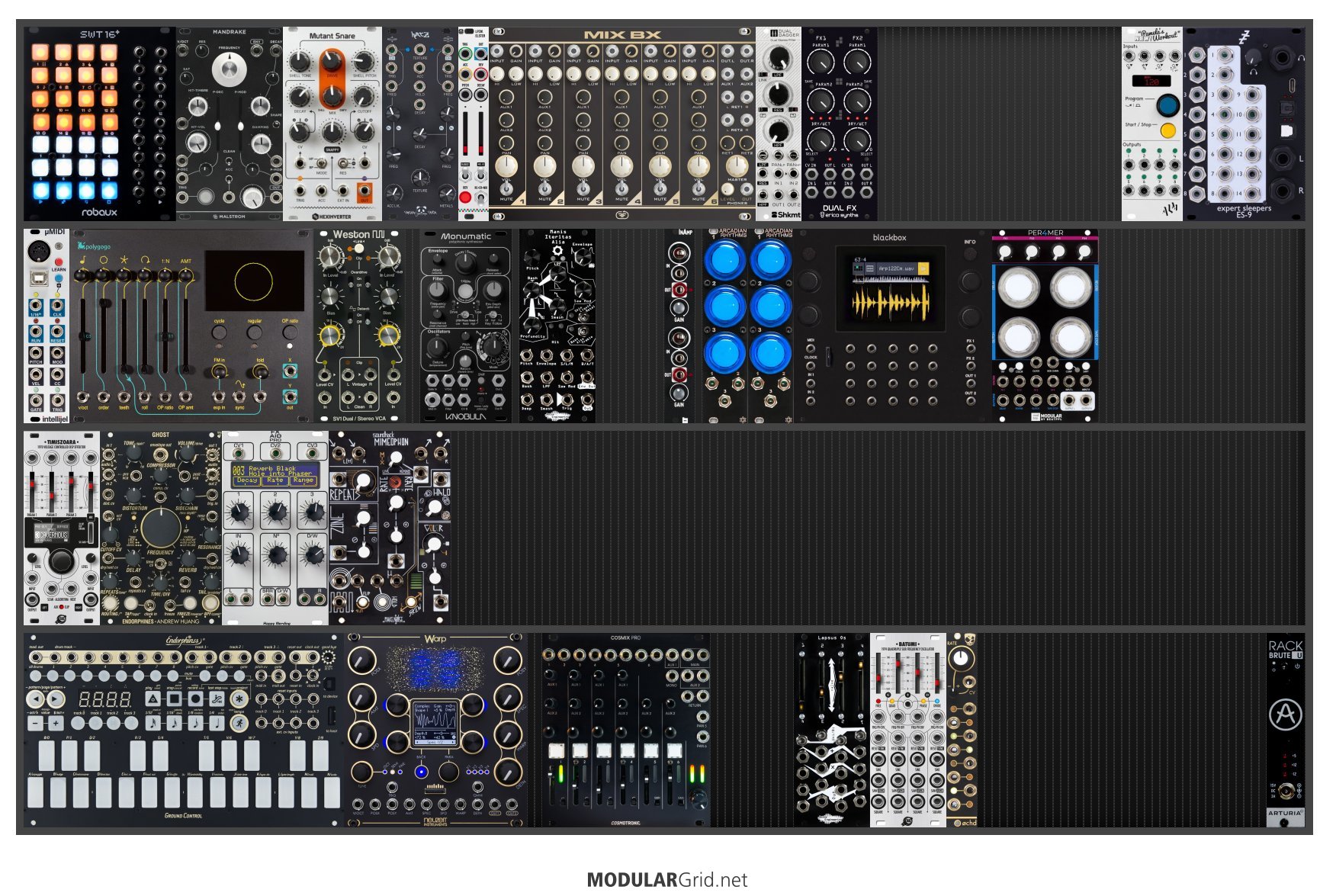Select the Mimeophon module
The height and width of the screenshot is (896, 1336).
tap(390, 528)
